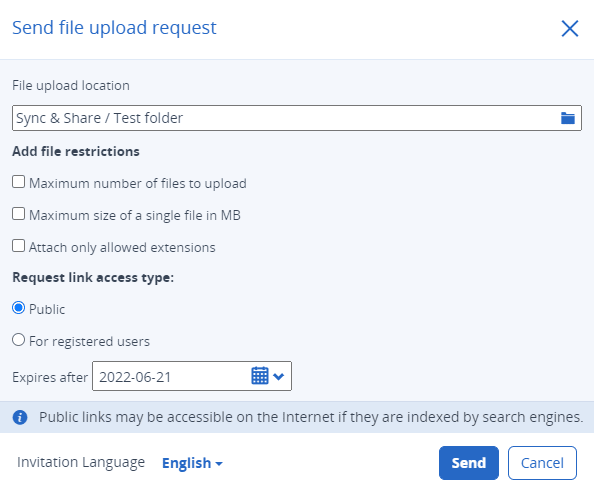Click the 'Request link access type:' heading
The height and width of the screenshot is (491, 594).
pos(93,278)
